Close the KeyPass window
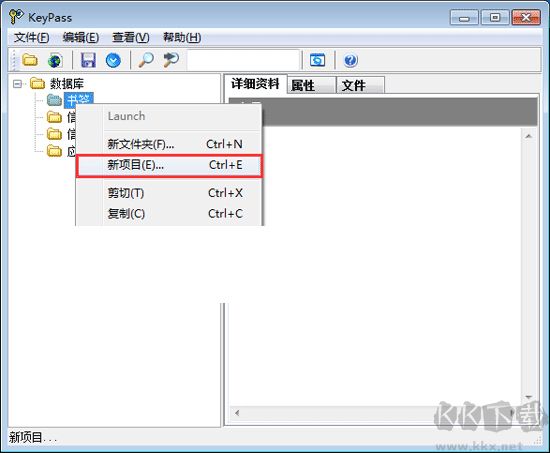Screen dimensions: 550x453 point(526,18)
